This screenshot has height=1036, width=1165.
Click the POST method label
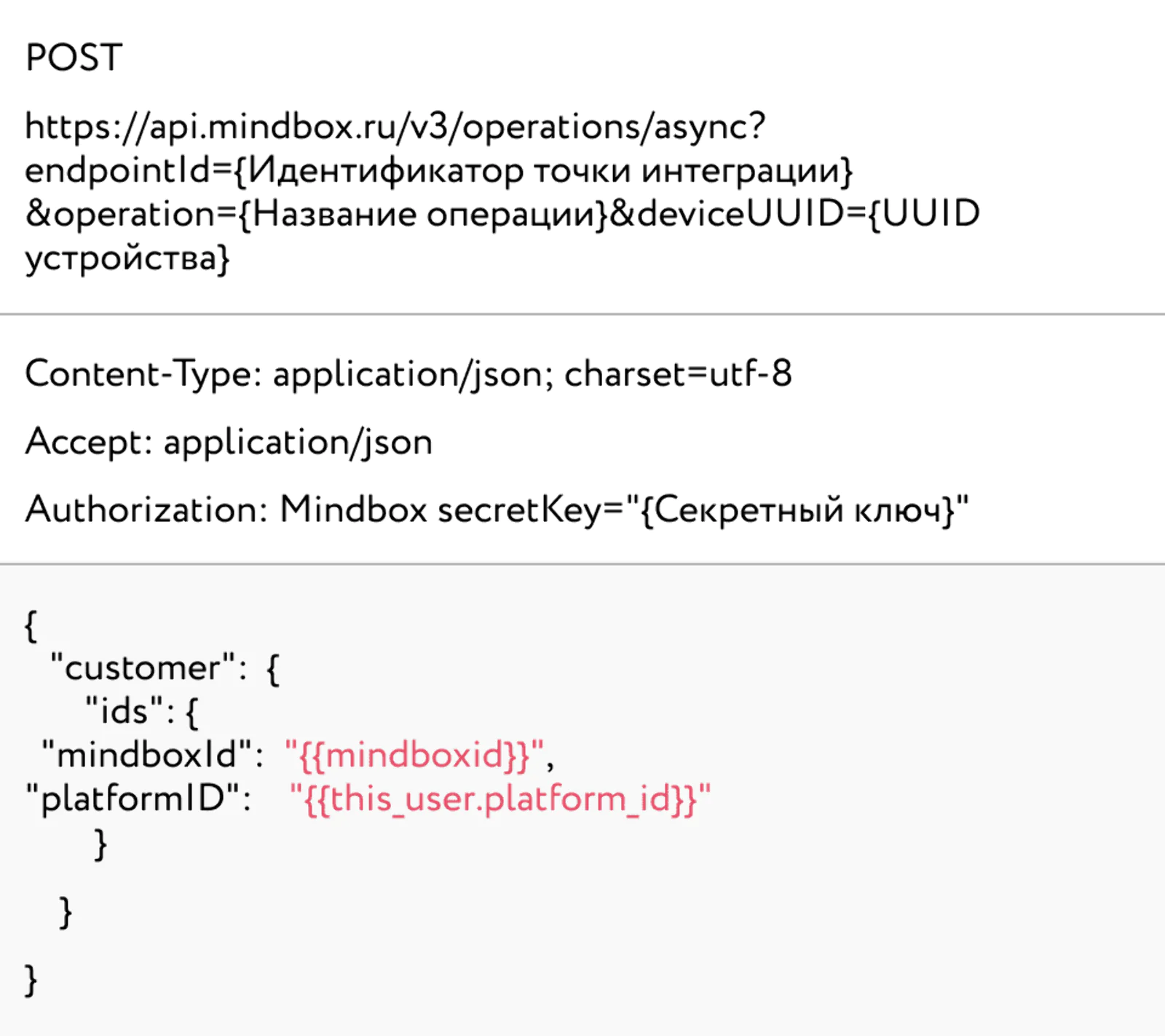tap(74, 58)
